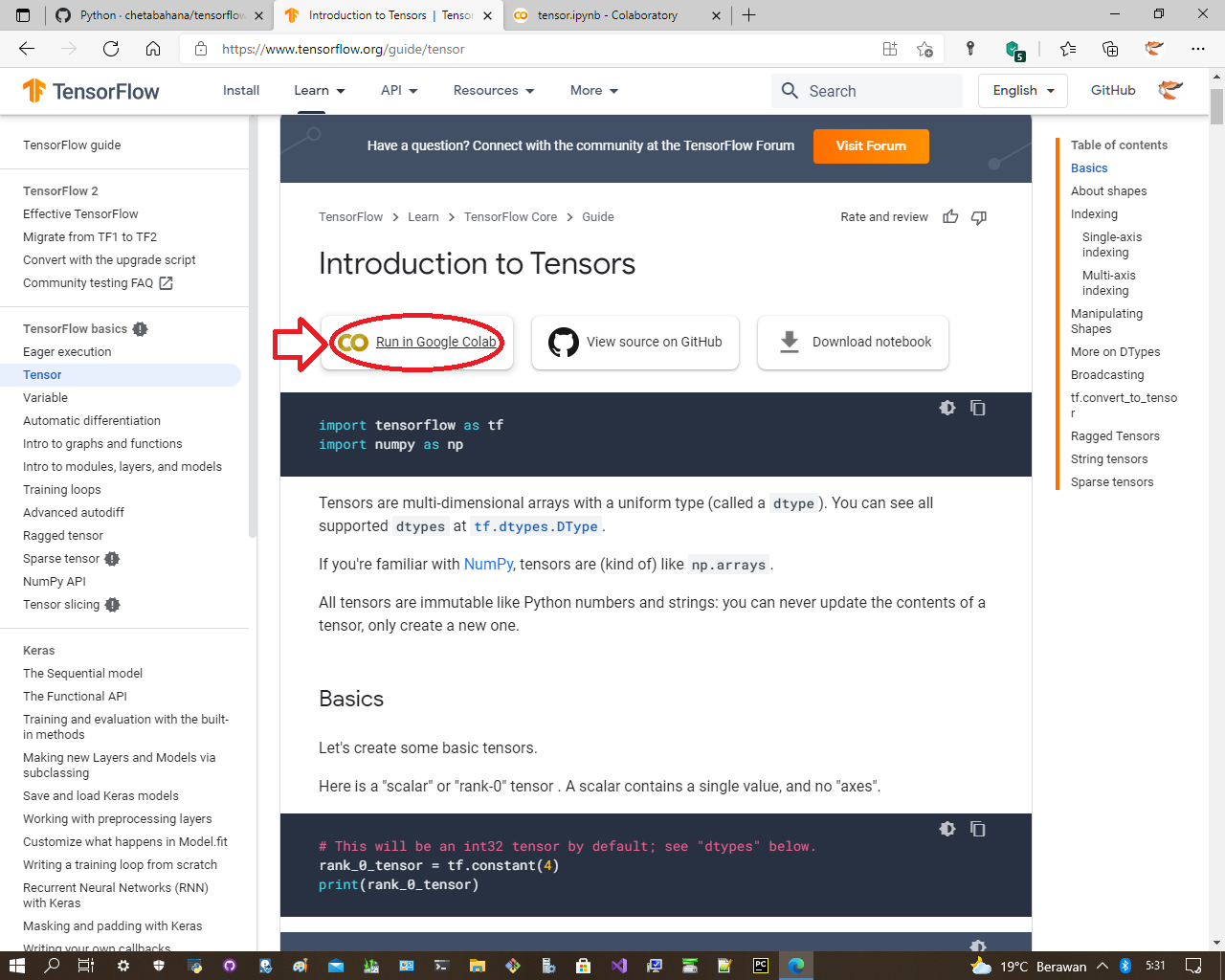Jump to Ragged Tensors in contents
This screenshot has height=980, width=1225.
click(1115, 436)
